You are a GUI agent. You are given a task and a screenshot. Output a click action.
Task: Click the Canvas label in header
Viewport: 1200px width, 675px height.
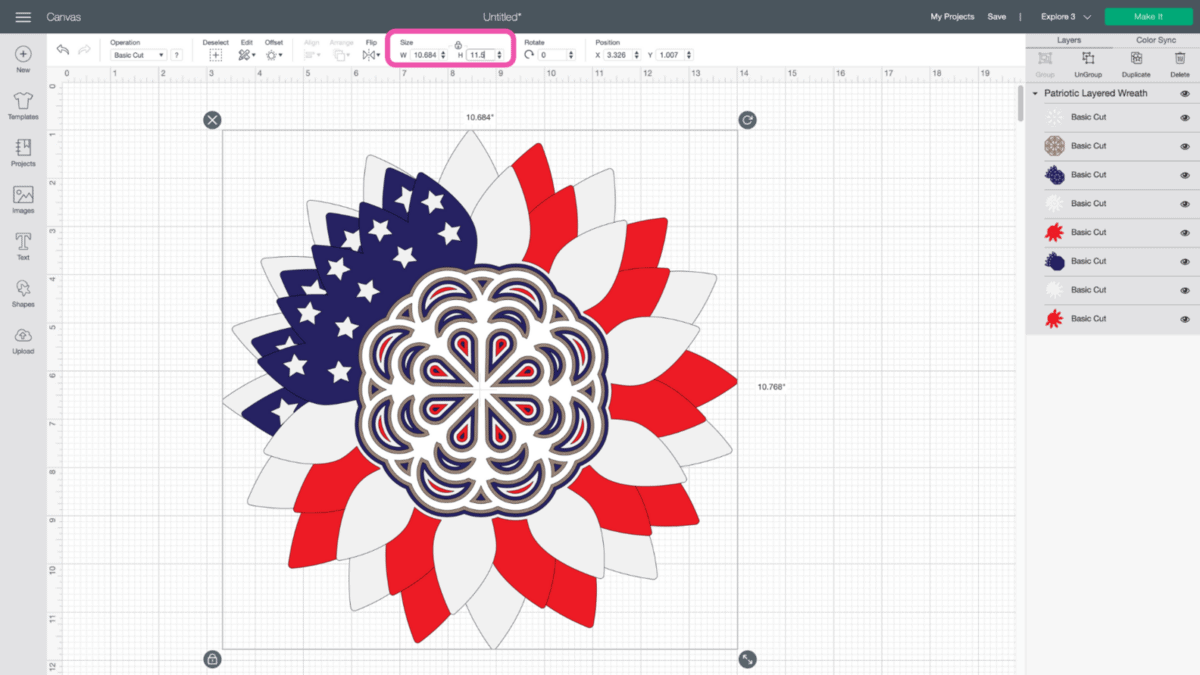(64, 17)
